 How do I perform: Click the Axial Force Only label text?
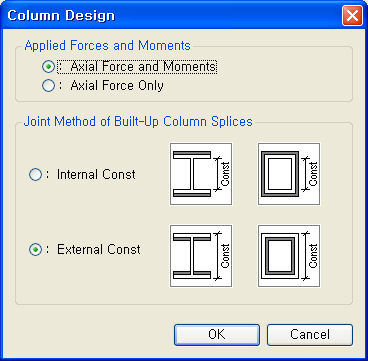117,86
